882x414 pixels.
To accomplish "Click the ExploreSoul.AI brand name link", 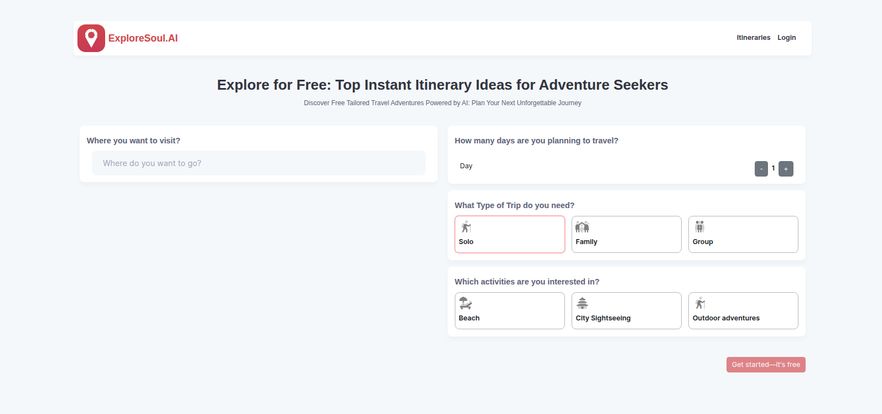I will click(143, 38).
